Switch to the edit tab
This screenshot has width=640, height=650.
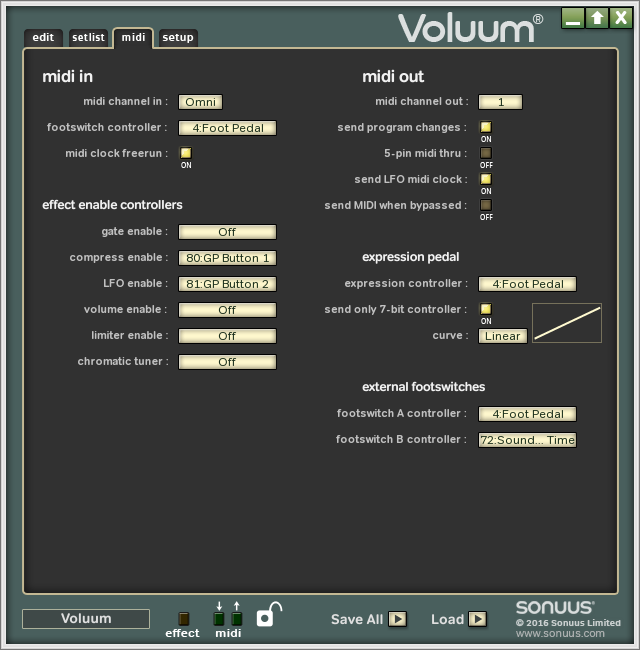43,38
